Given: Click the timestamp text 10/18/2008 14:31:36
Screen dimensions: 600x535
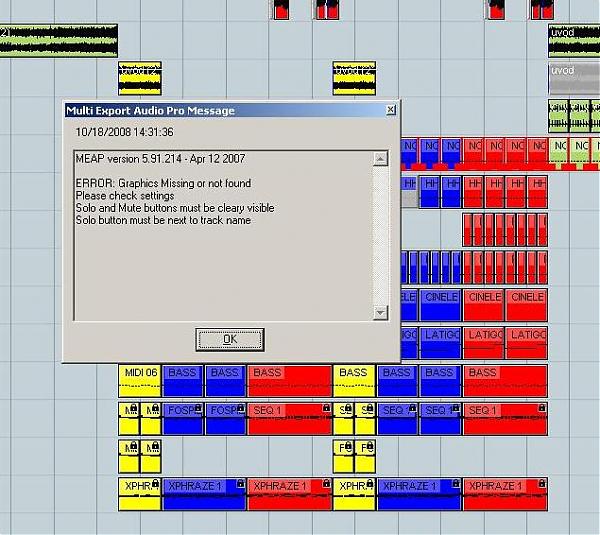Looking at the screenshot, I should (124, 132).
